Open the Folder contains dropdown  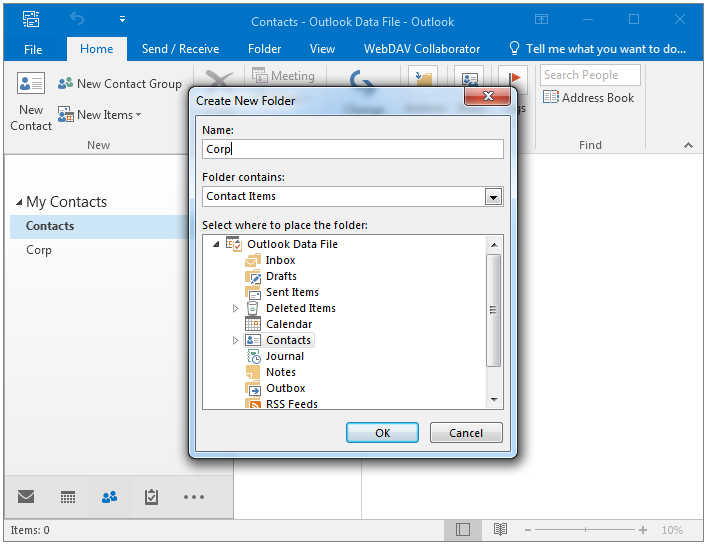coord(493,197)
